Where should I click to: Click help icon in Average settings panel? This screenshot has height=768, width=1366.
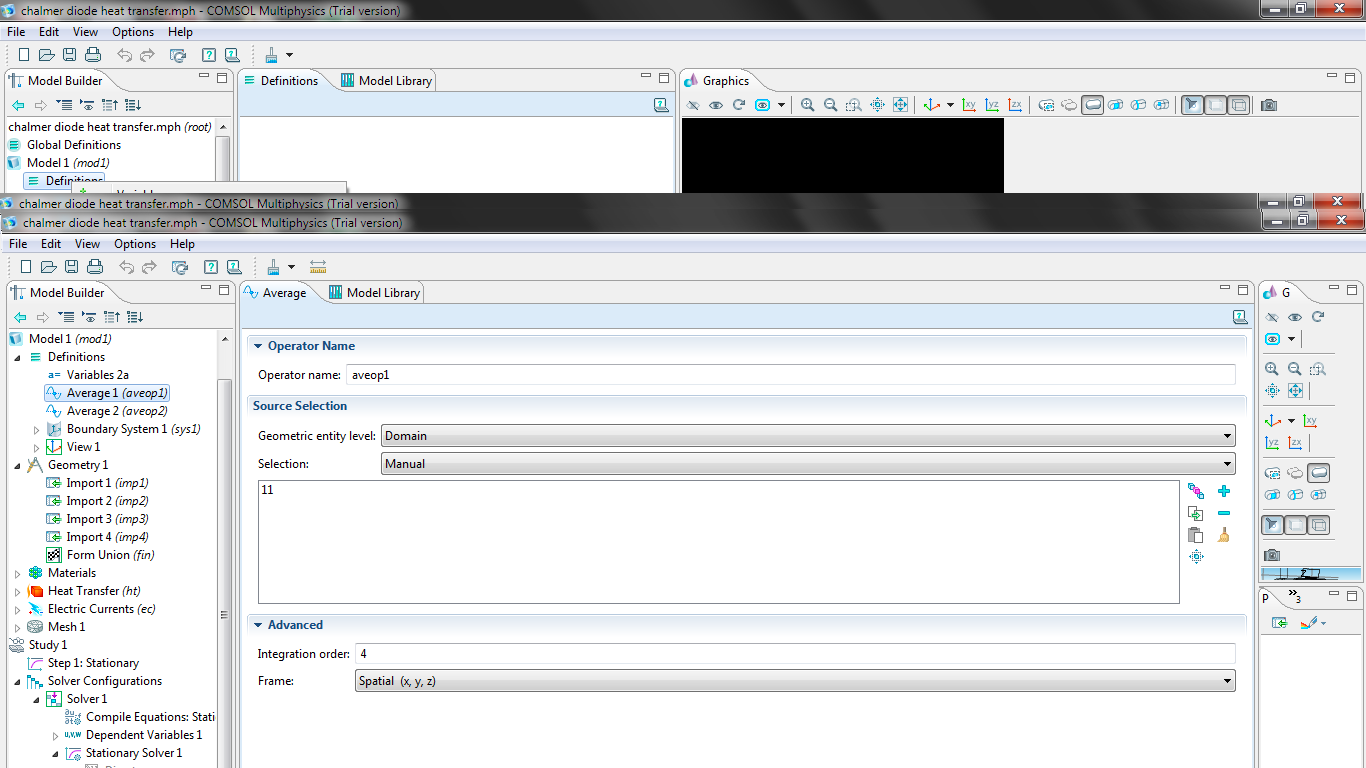coord(1240,317)
